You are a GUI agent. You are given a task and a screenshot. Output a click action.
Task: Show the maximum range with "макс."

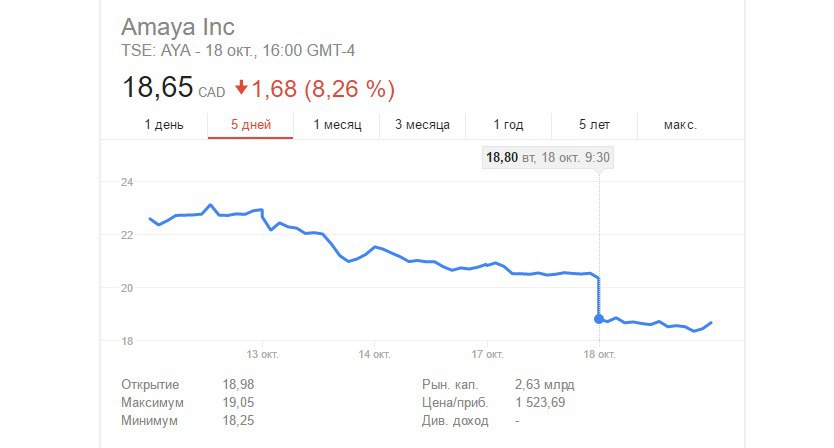pyautogui.click(x=680, y=125)
